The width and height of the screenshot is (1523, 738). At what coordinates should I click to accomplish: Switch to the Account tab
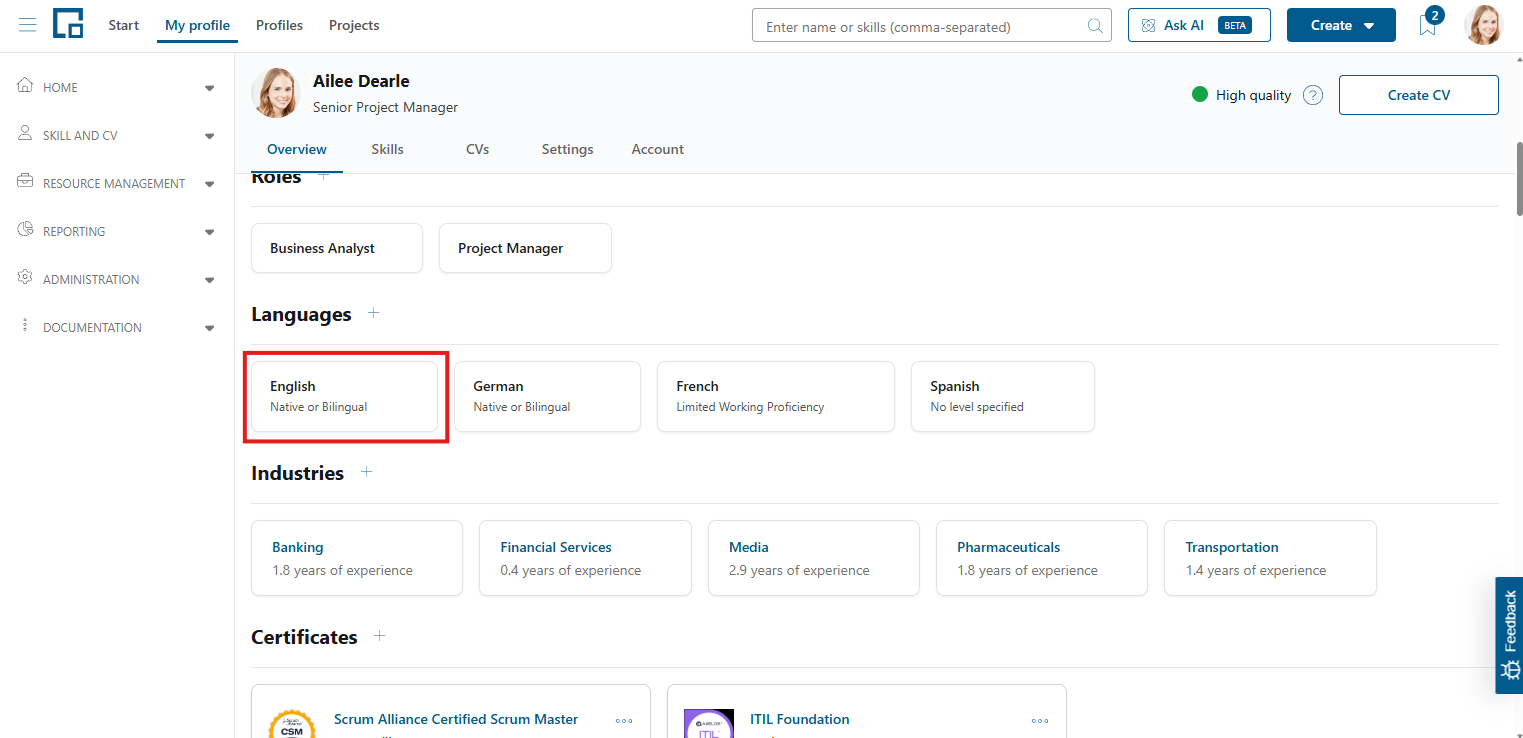tap(657, 149)
